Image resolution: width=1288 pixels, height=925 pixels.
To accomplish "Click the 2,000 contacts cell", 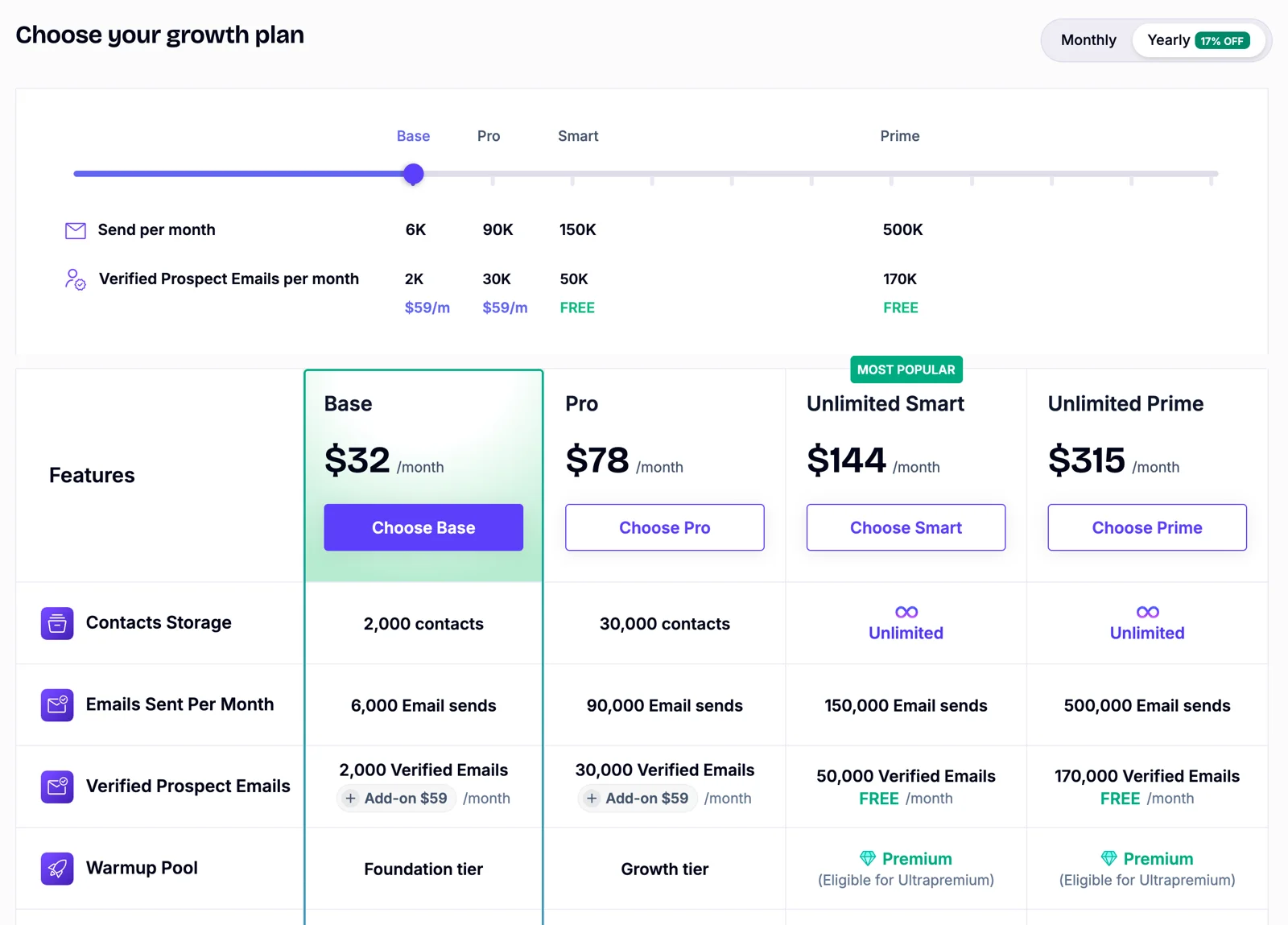I will 423,624.
